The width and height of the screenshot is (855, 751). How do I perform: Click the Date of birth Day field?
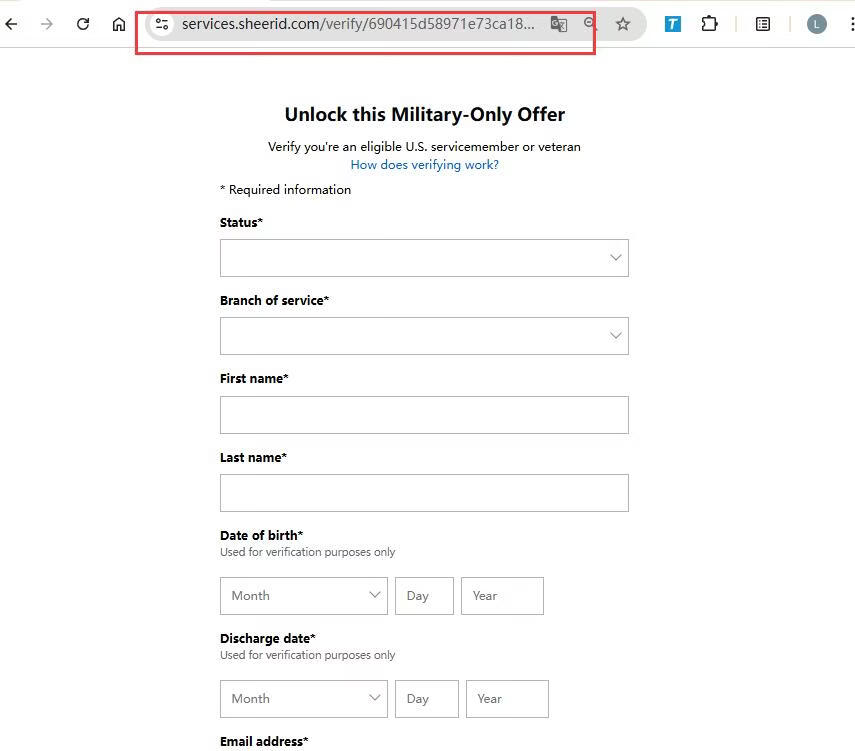click(424, 596)
